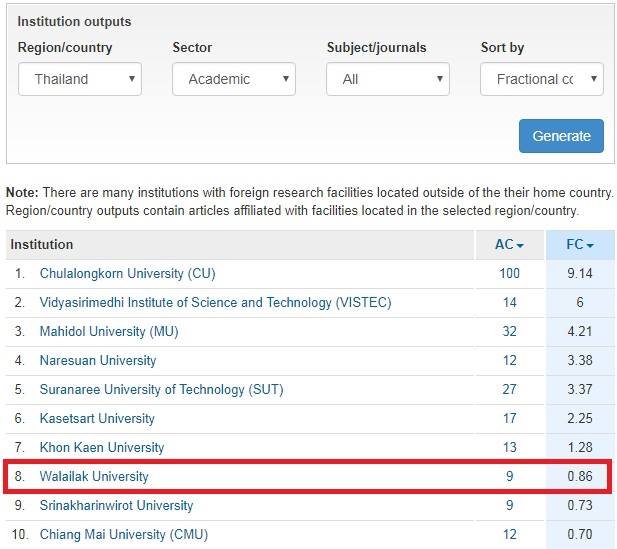Open the Sort by dropdown
Image resolution: width=617 pixels, height=549 pixels.
point(541,79)
